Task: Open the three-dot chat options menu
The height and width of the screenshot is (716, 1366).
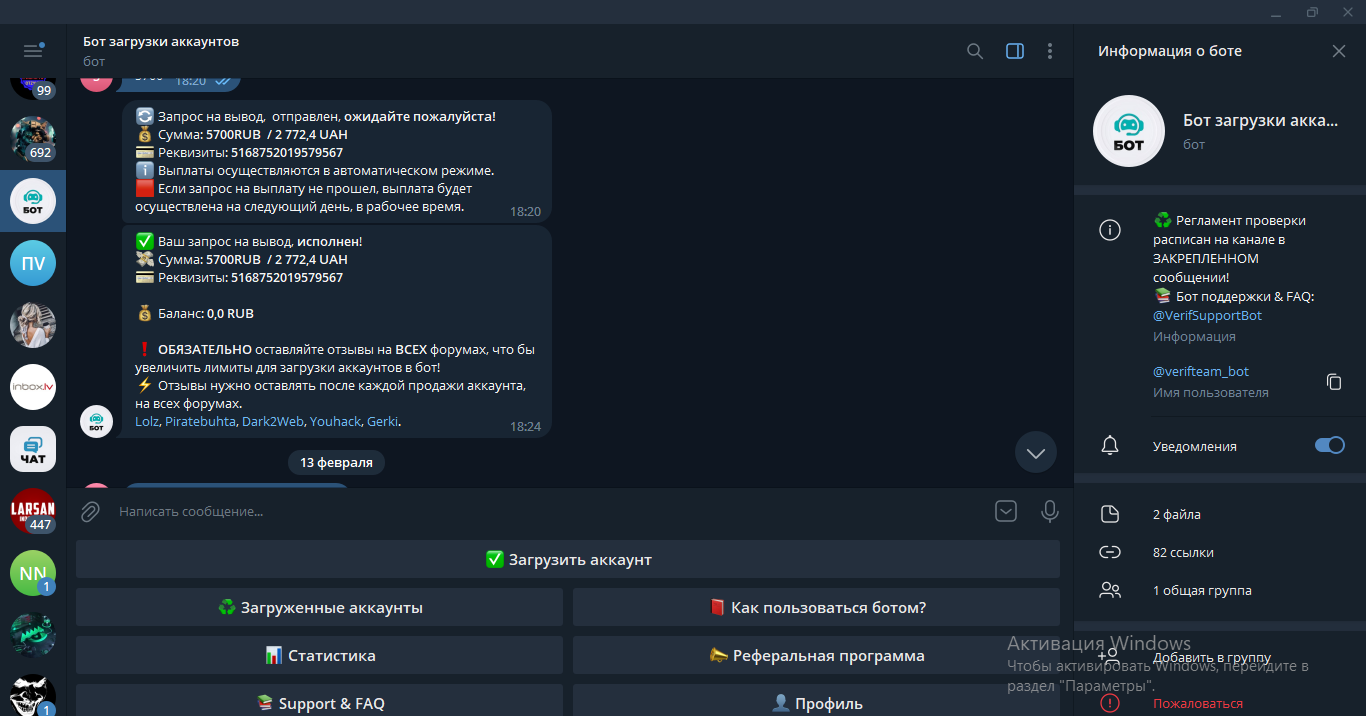Action: [1050, 51]
